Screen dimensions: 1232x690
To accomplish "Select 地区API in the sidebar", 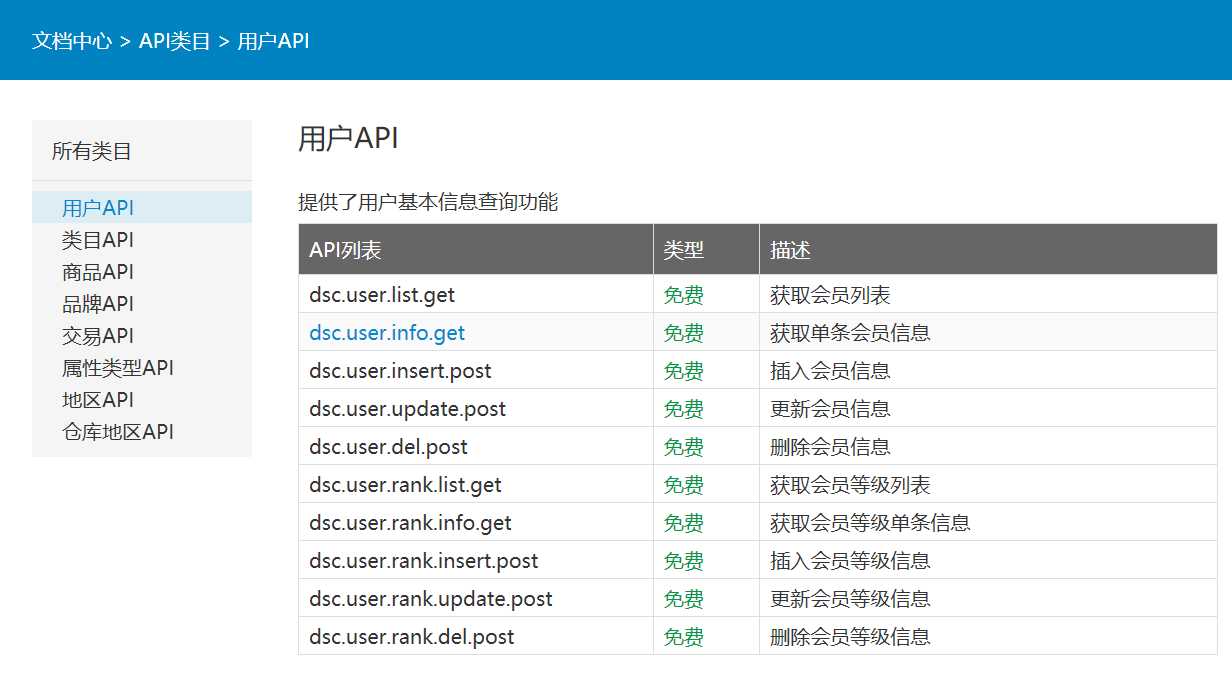I will 98,400.
